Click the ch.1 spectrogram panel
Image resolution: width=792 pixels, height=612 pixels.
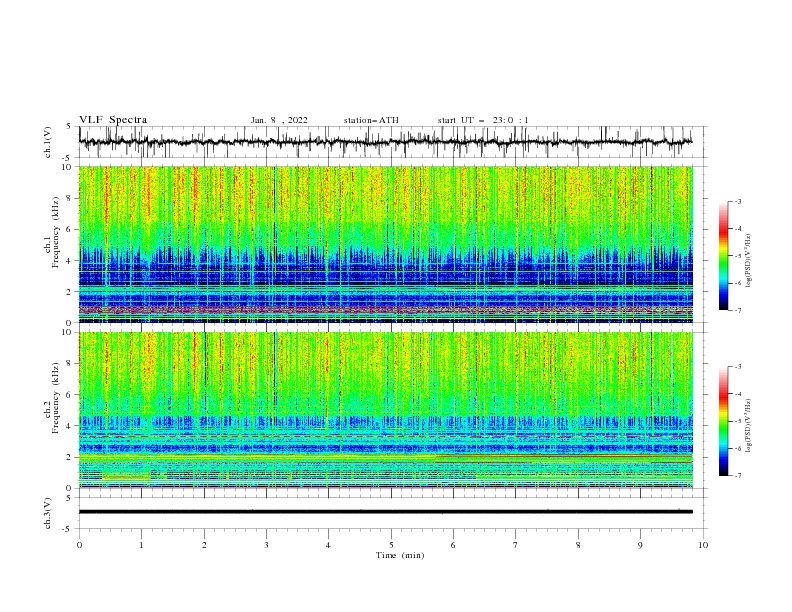pos(385,244)
